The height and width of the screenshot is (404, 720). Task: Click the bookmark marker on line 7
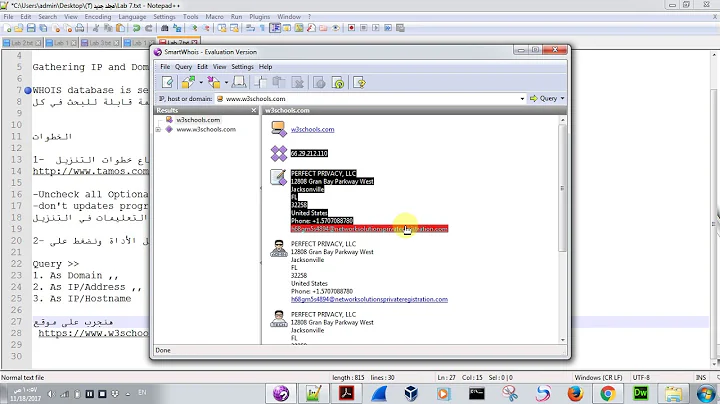(28, 90)
